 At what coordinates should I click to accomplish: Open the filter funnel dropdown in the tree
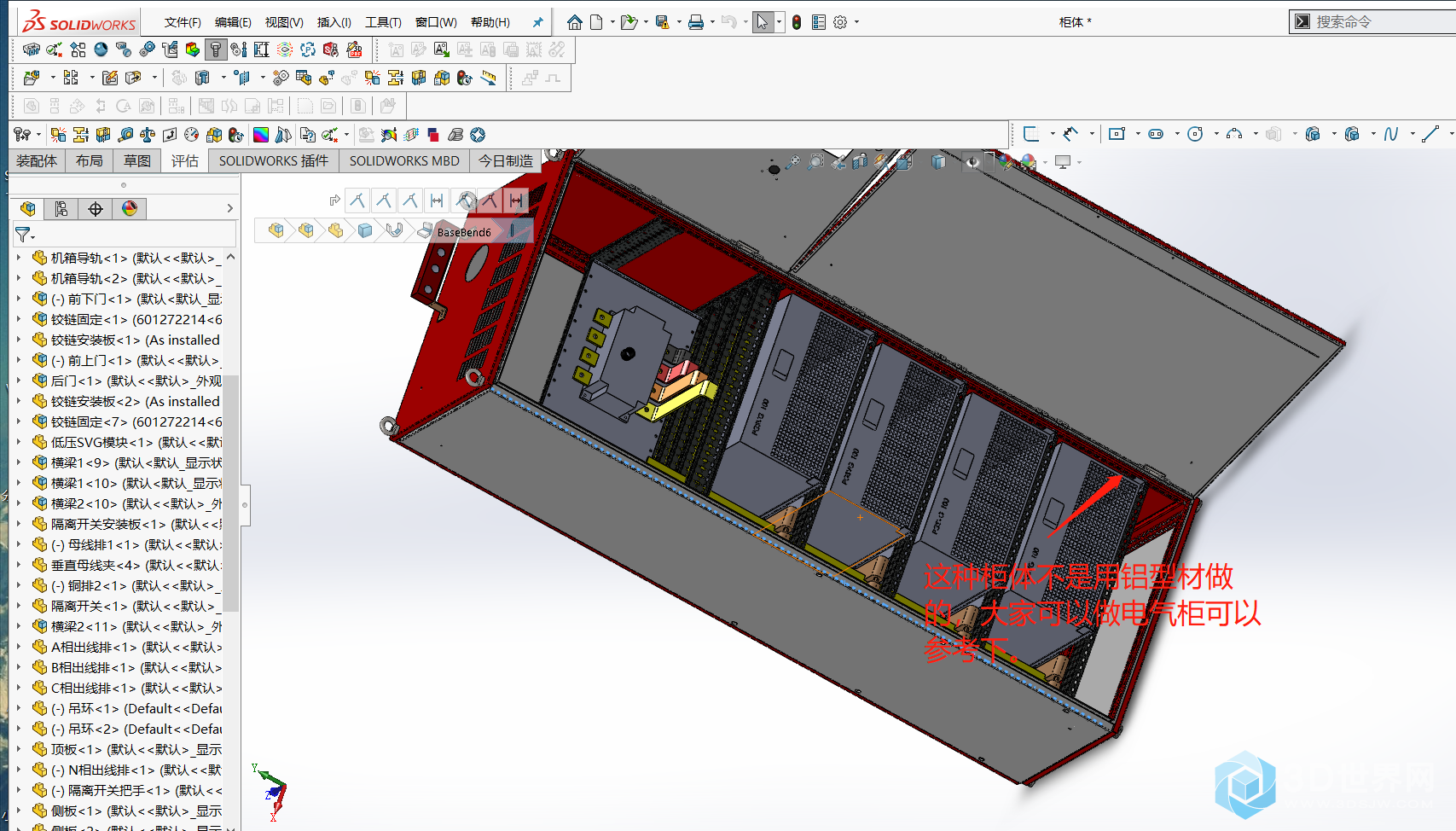pos(25,234)
